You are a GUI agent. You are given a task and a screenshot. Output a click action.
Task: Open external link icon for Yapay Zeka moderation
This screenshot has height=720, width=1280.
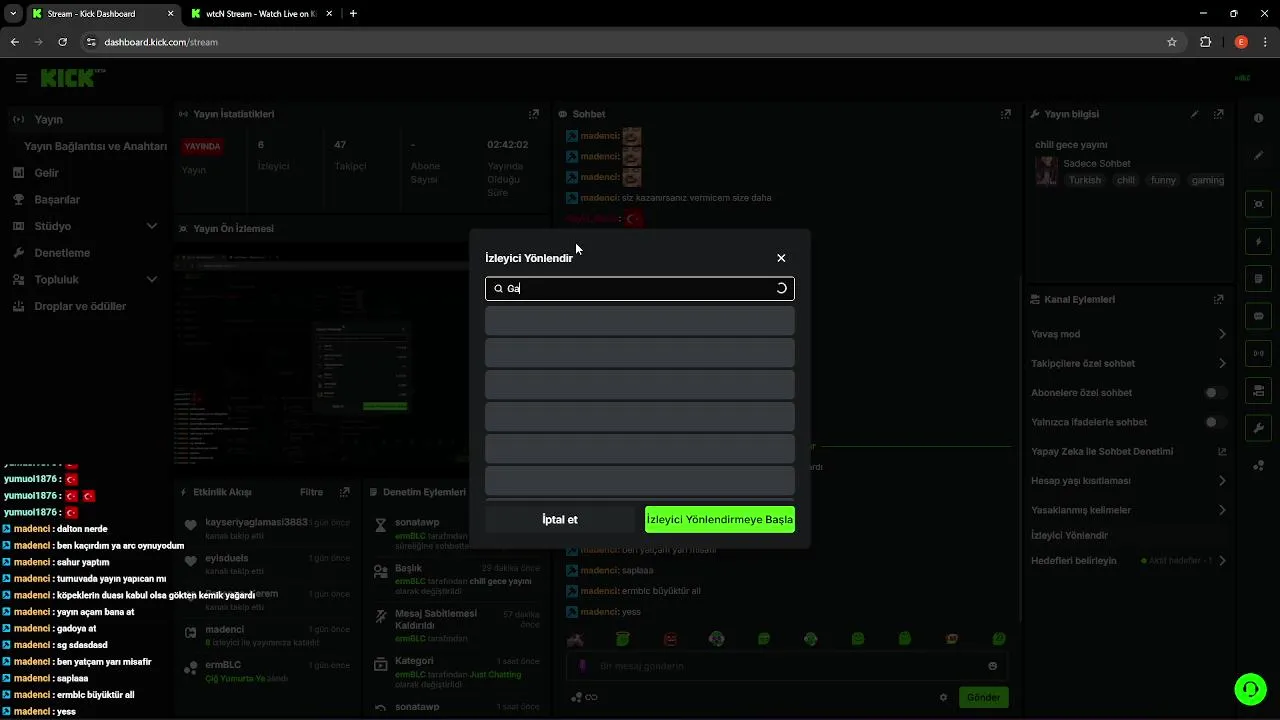(1222, 451)
